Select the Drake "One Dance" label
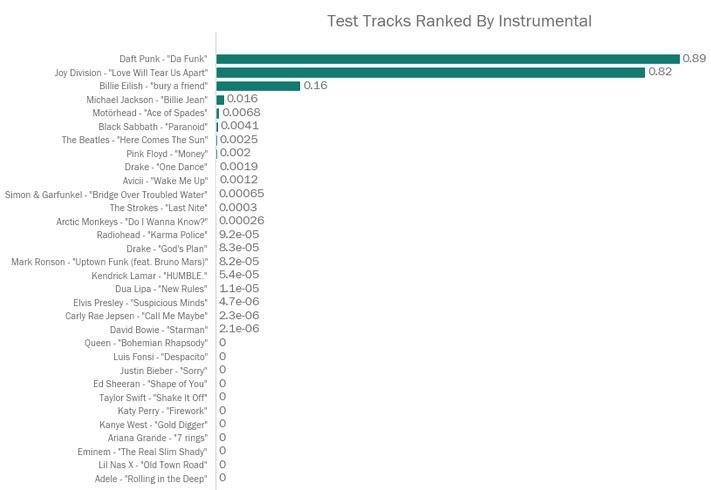Viewport: 711px width, 490px height. point(166,167)
